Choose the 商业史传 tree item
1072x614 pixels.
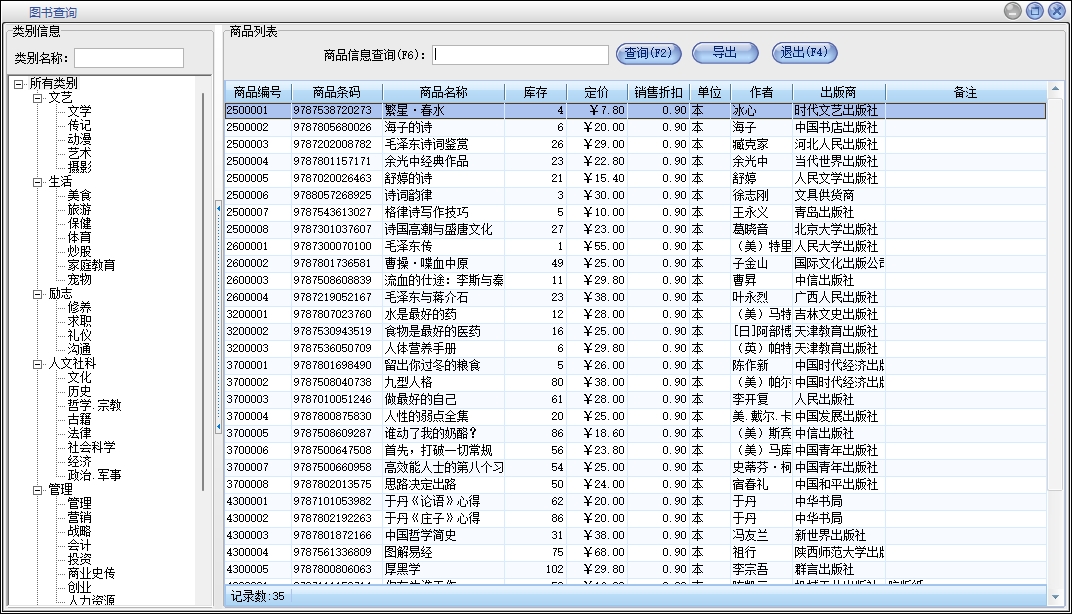click(x=91, y=574)
